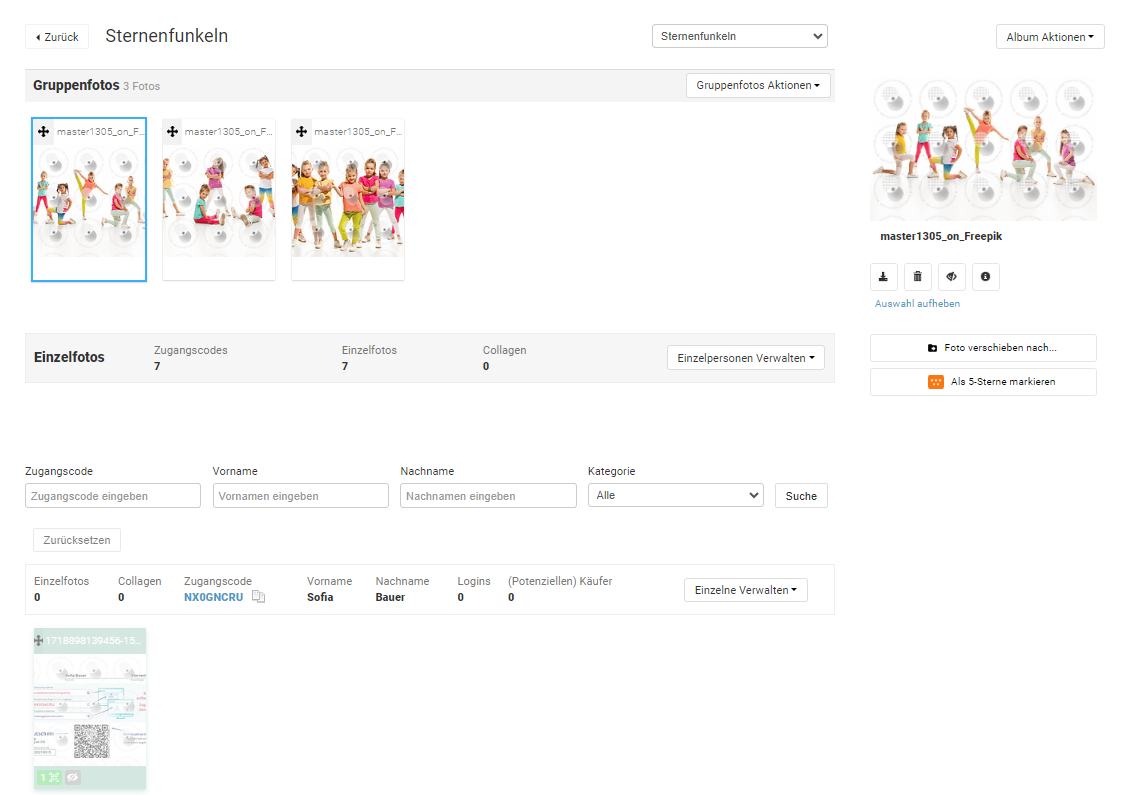The width and height of the screenshot is (1132, 795).
Task: Toggle photo visibility with crossed-eye icon
Action: (951, 277)
